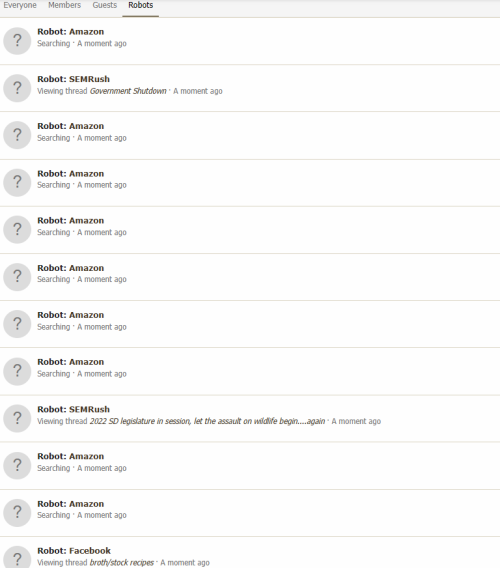Viewport: 500px width, 568px height.
Task: Select the Robots tab
Action: (x=141, y=5)
